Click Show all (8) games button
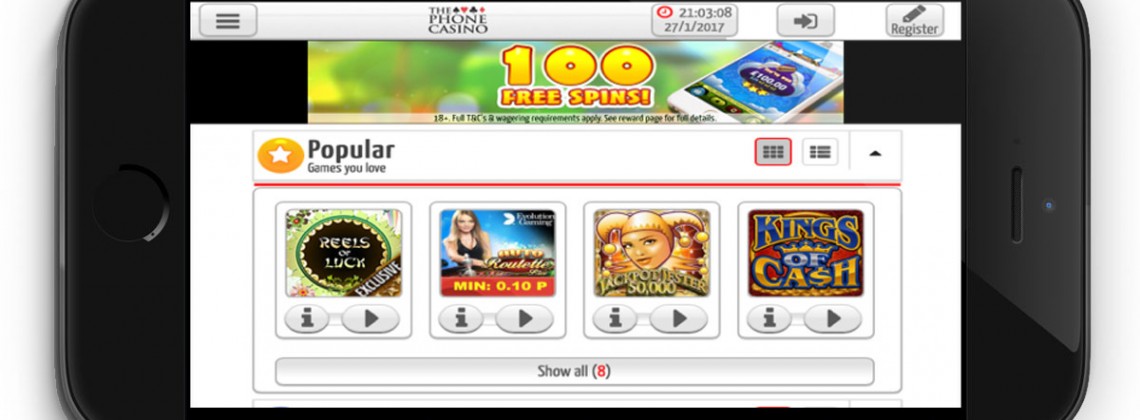 (574, 371)
